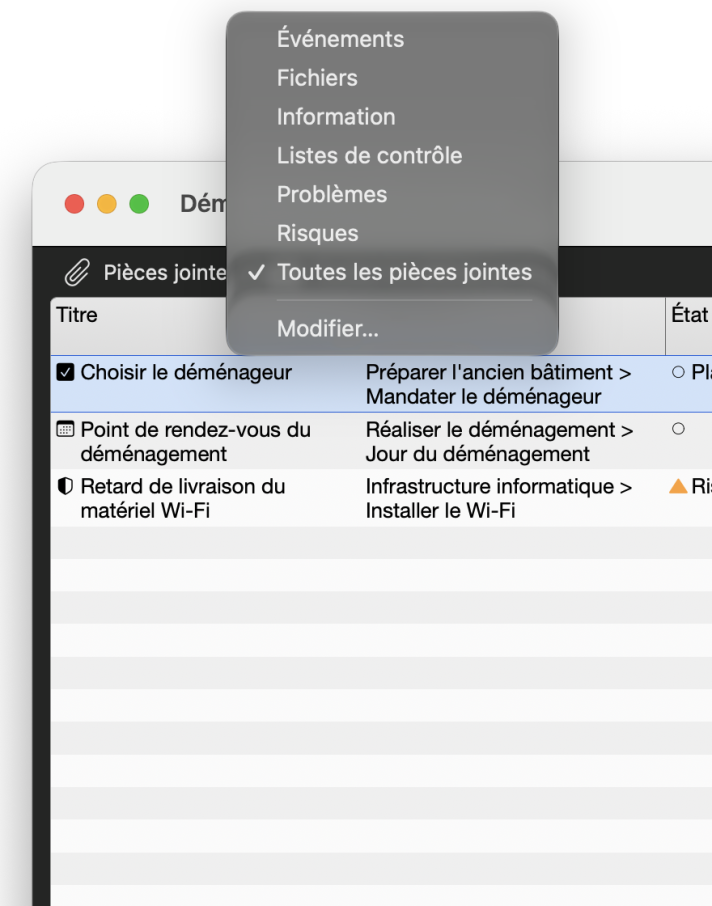The height and width of the screenshot is (906, 712).
Task: Click Infrastructure informatique > Installer le Wi-Fi cell
Action: [x=499, y=499]
